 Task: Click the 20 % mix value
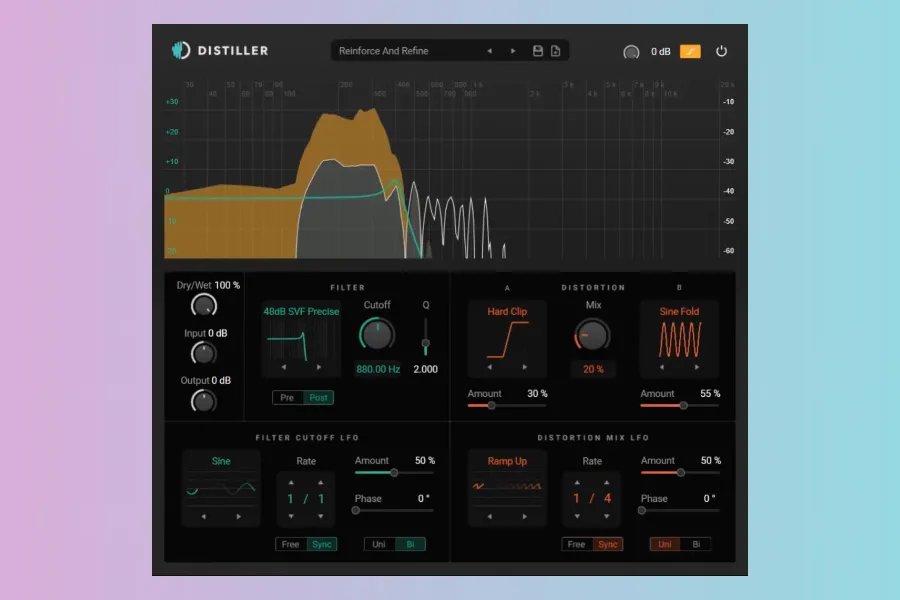pos(593,369)
